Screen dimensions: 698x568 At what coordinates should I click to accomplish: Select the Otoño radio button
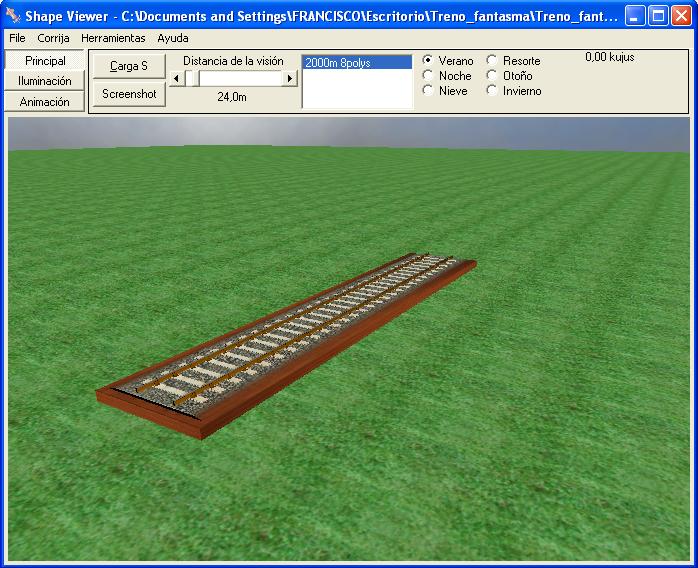[492, 76]
